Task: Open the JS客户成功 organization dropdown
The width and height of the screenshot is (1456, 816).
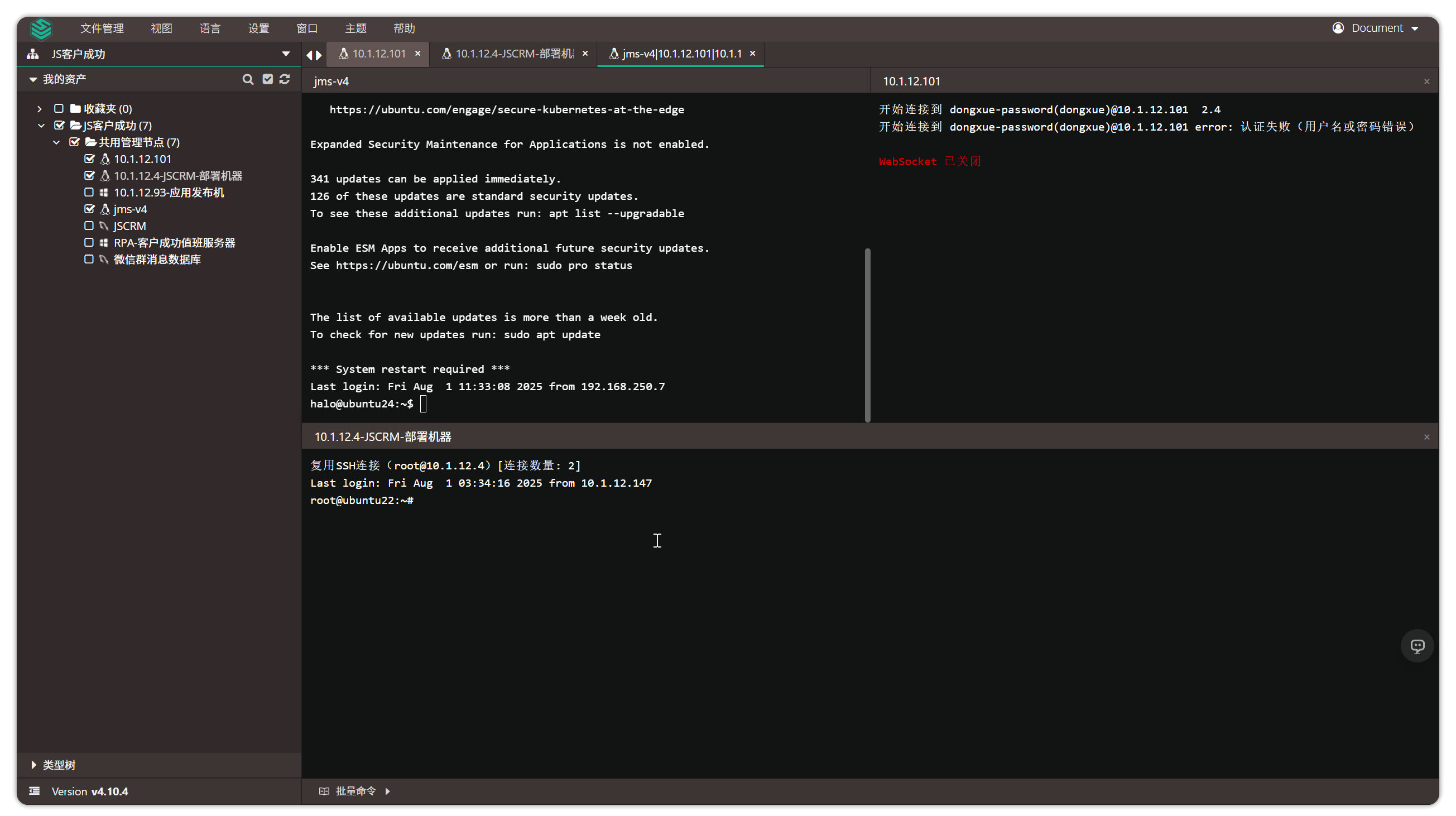Action: point(286,54)
